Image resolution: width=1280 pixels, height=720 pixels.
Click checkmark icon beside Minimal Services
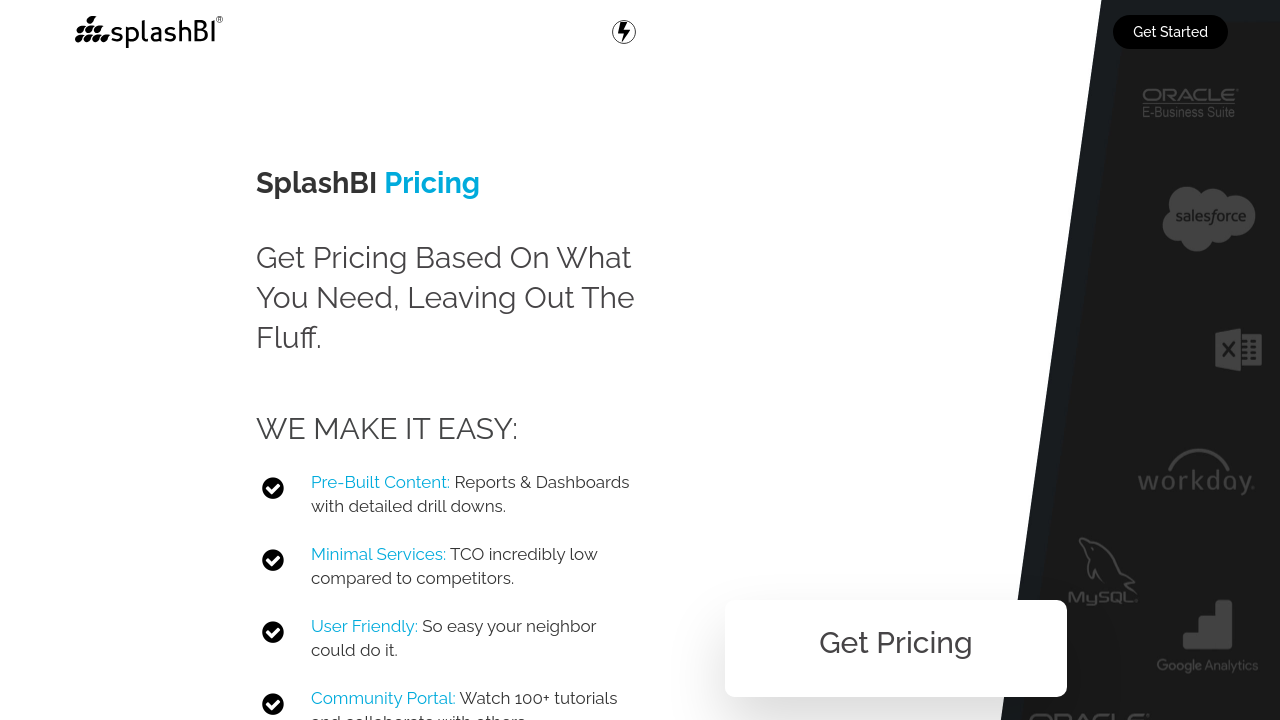(273, 560)
